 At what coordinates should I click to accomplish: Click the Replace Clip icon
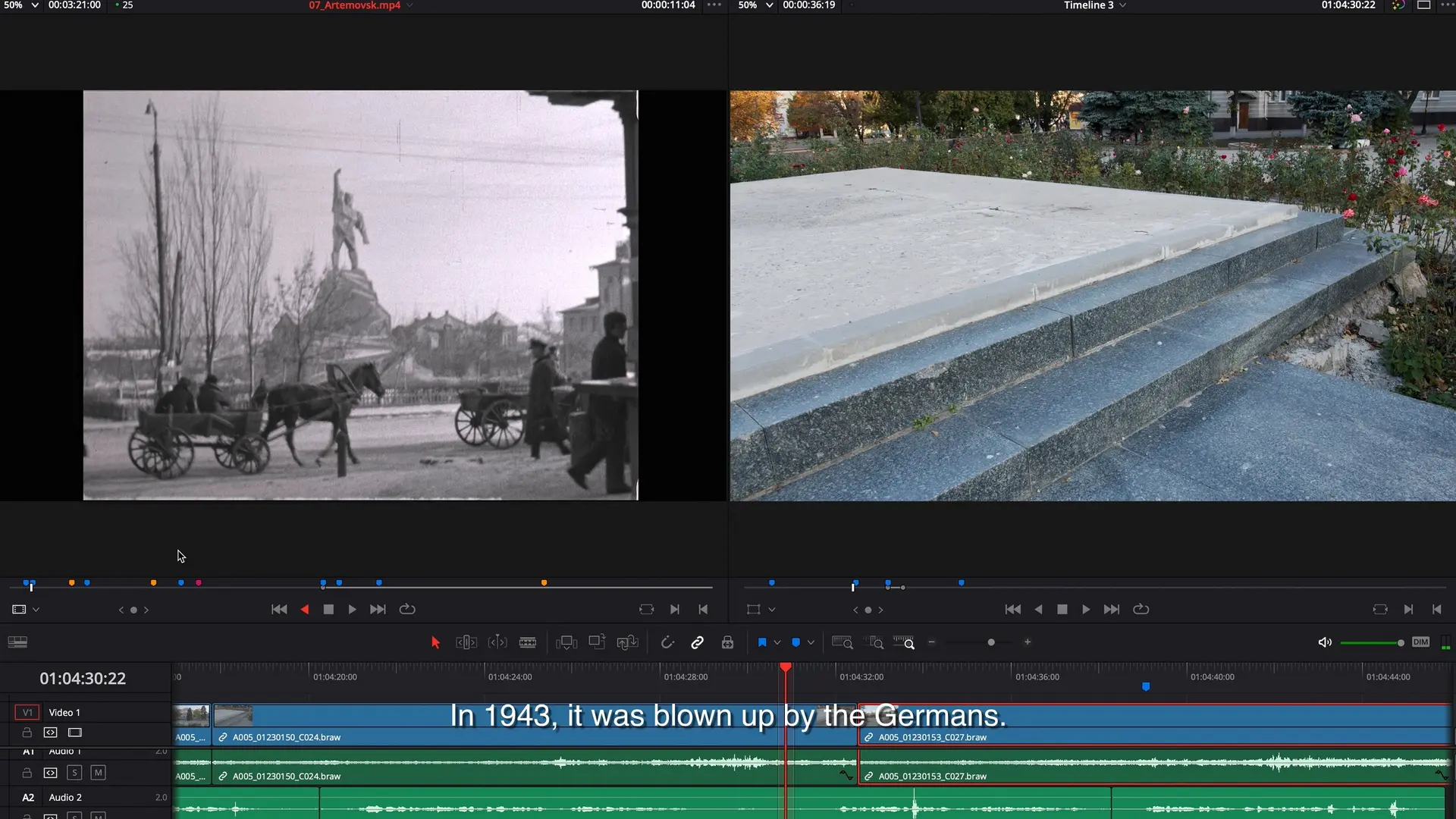[627, 642]
